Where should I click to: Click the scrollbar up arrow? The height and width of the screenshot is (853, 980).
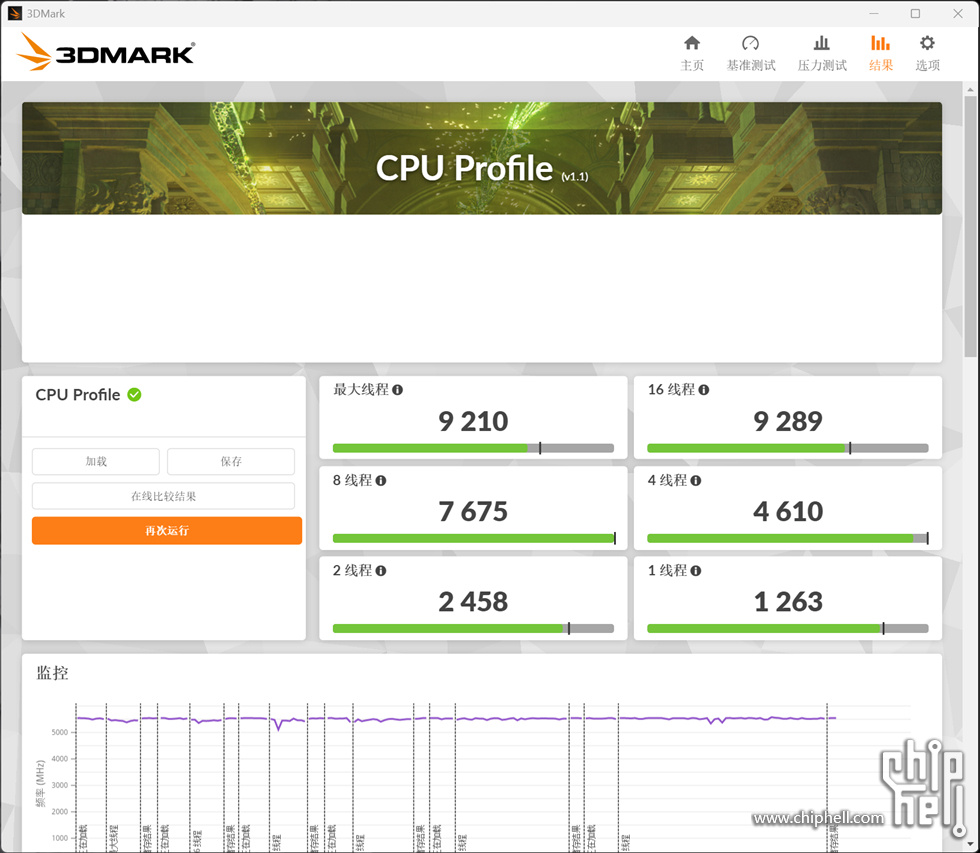click(971, 89)
